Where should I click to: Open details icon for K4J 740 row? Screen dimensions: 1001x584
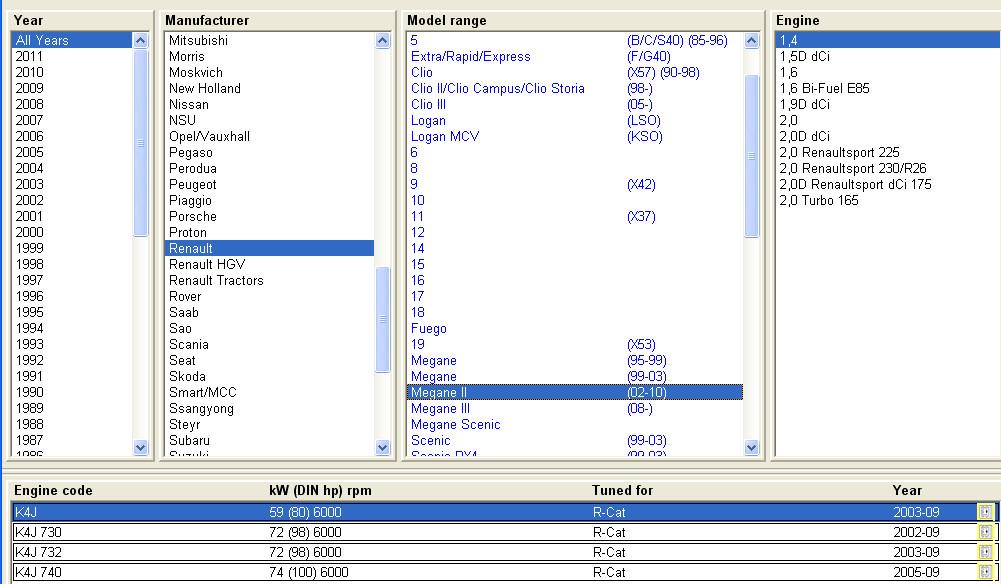pos(986,572)
